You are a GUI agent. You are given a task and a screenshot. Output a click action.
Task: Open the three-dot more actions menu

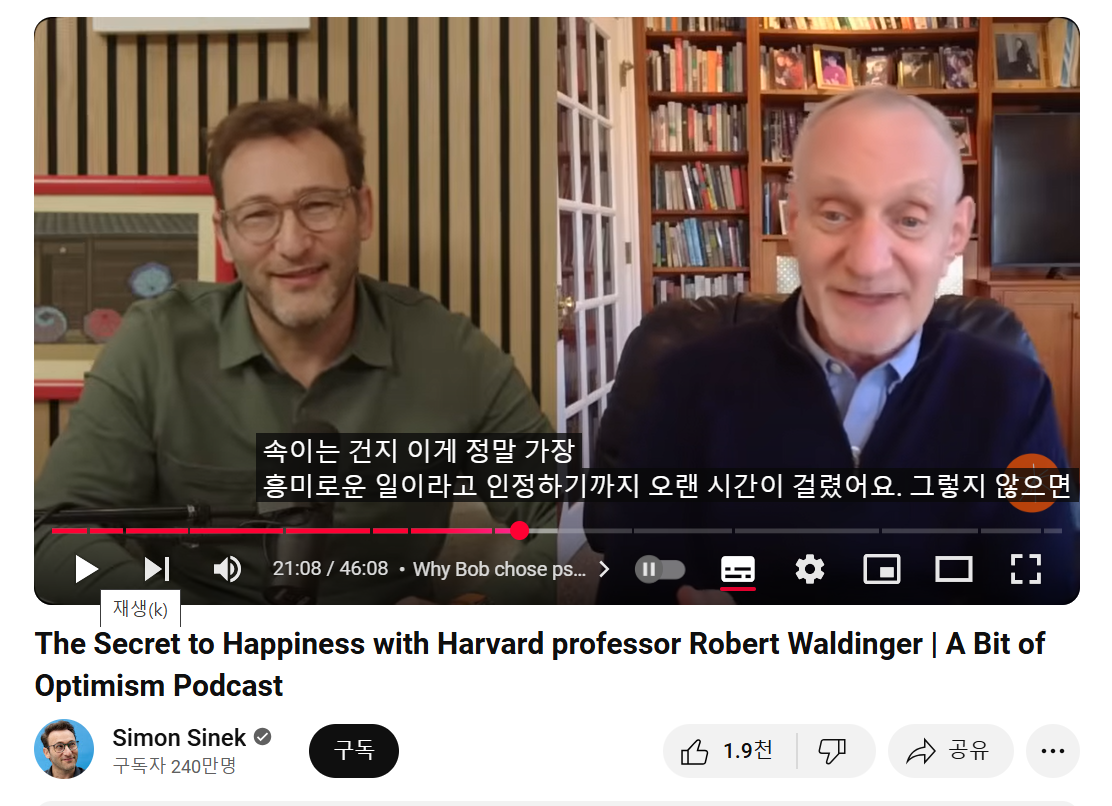(x=1052, y=751)
